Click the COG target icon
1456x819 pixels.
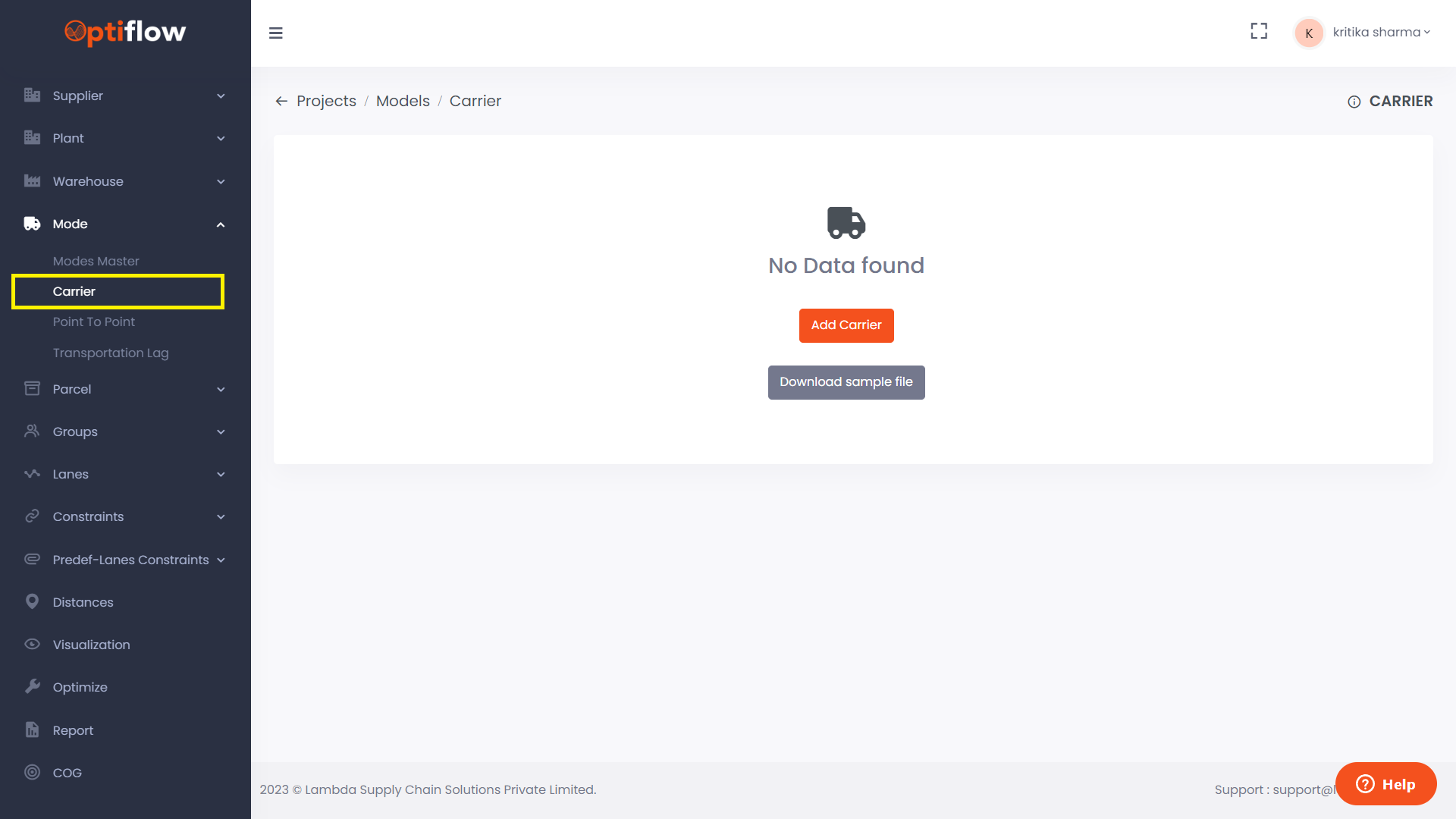32,772
